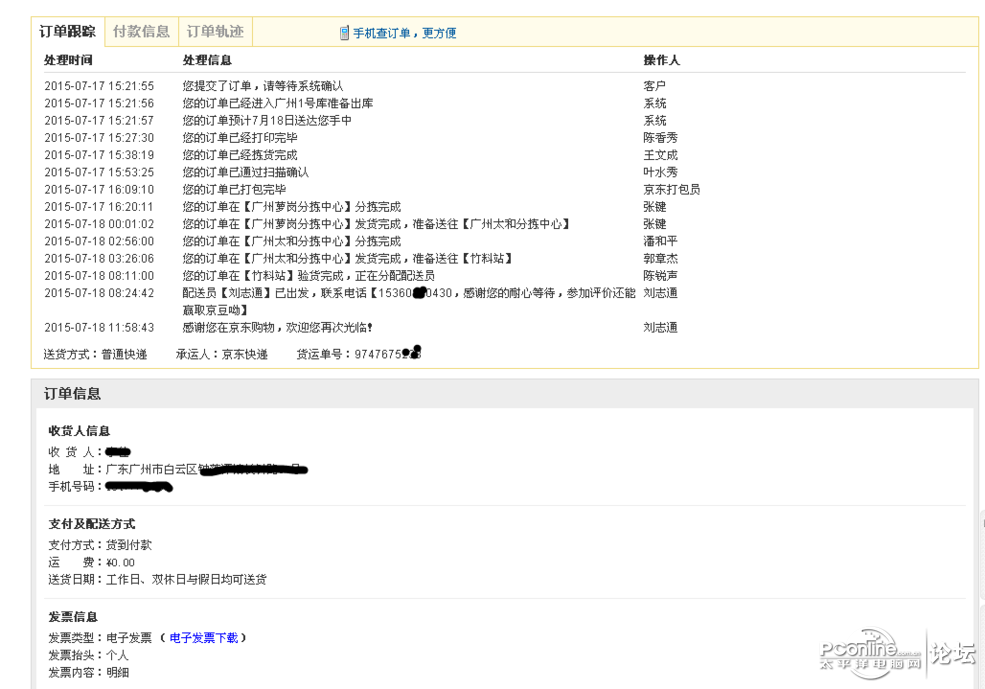This screenshot has height=689, width=985.
Task: Select text 您的订单已通过扫描确认
Action: (x=246, y=172)
